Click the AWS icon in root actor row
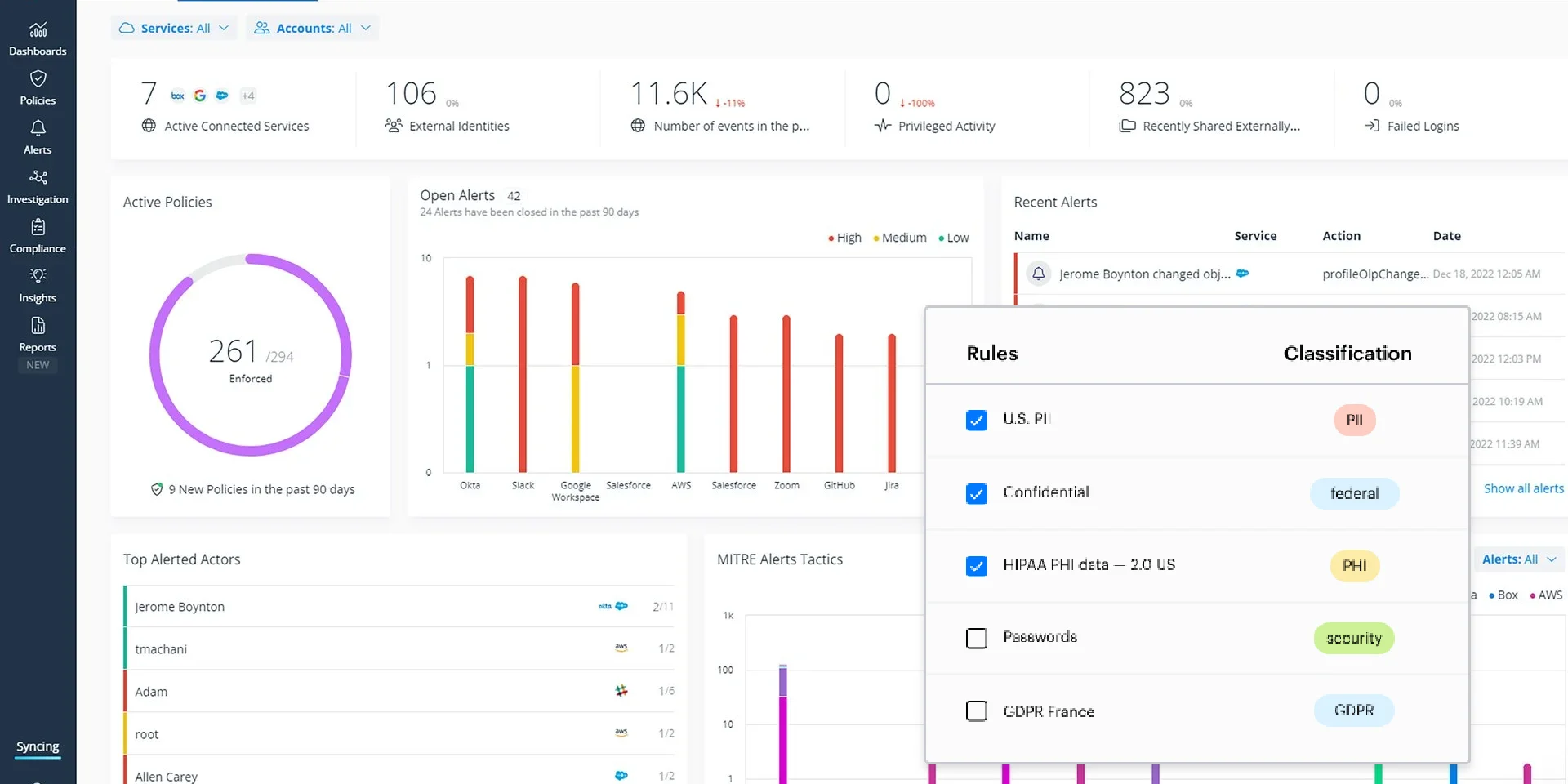The image size is (1568, 784). pyautogui.click(x=621, y=733)
